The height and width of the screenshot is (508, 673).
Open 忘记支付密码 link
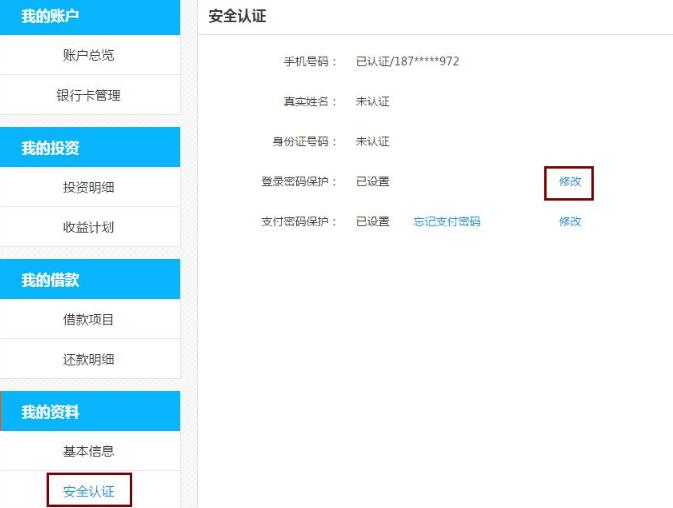tap(447, 221)
